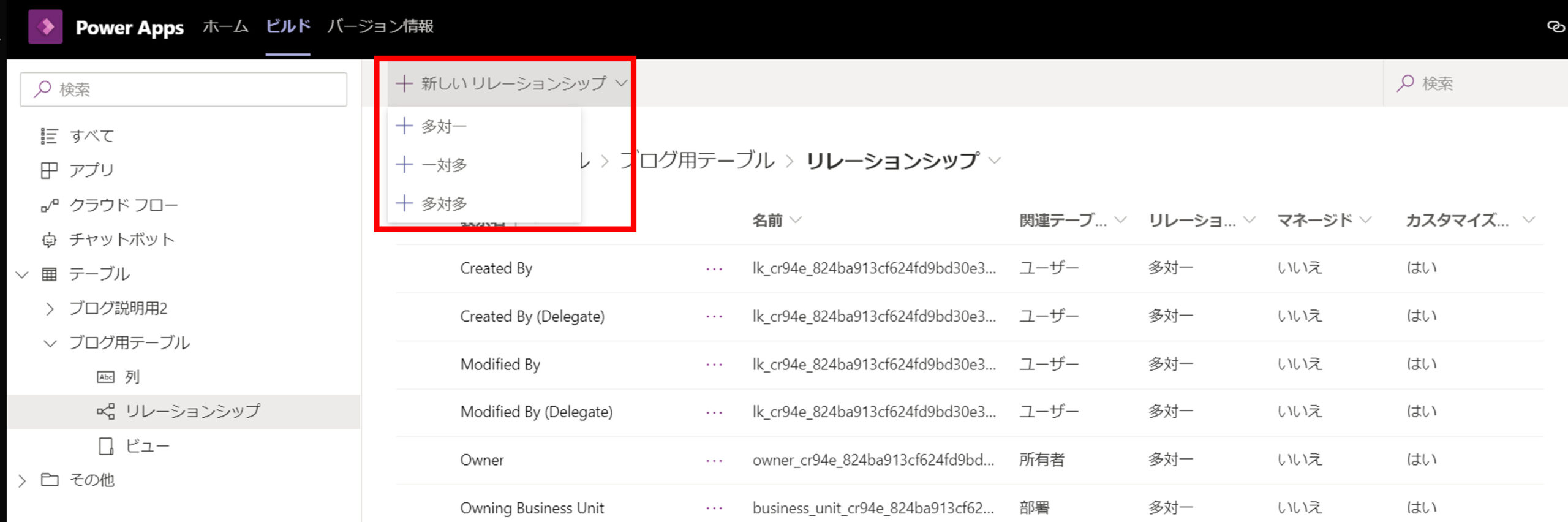Collapse the テーブル tree section
1568x522 pixels.
[x=22, y=274]
